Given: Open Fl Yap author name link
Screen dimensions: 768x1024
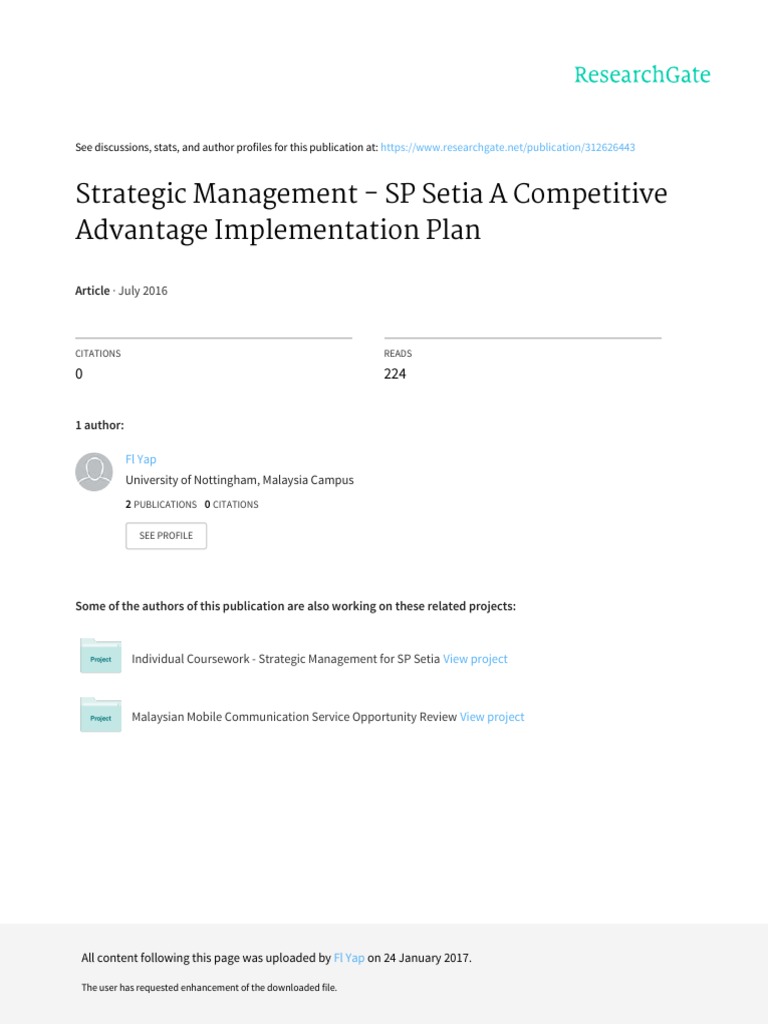Looking at the screenshot, I should click(x=141, y=459).
